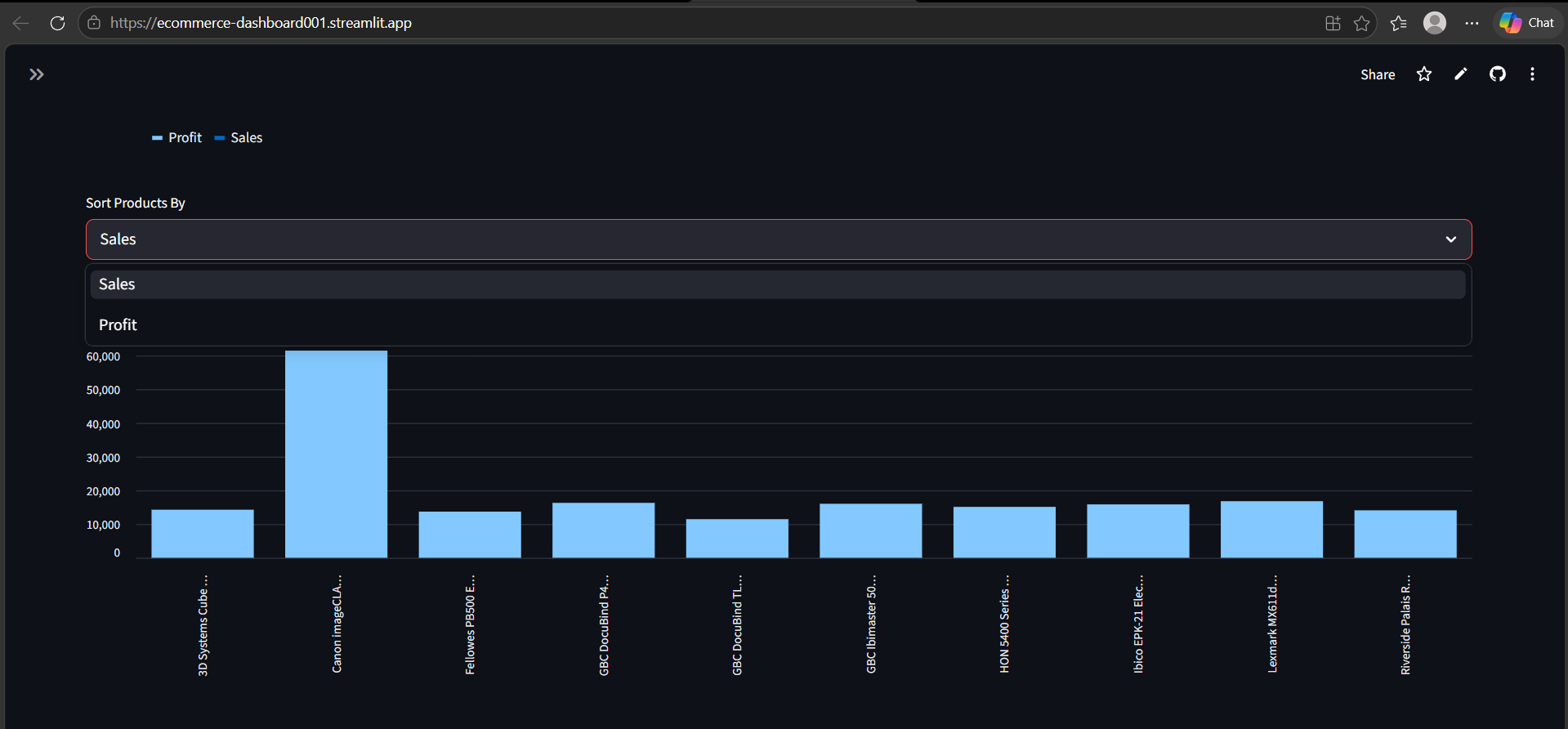Open the browser profile avatar
Image resolution: width=1568 pixels, height=729 pixels.
pyautogui.click(x=1435, y=23)
